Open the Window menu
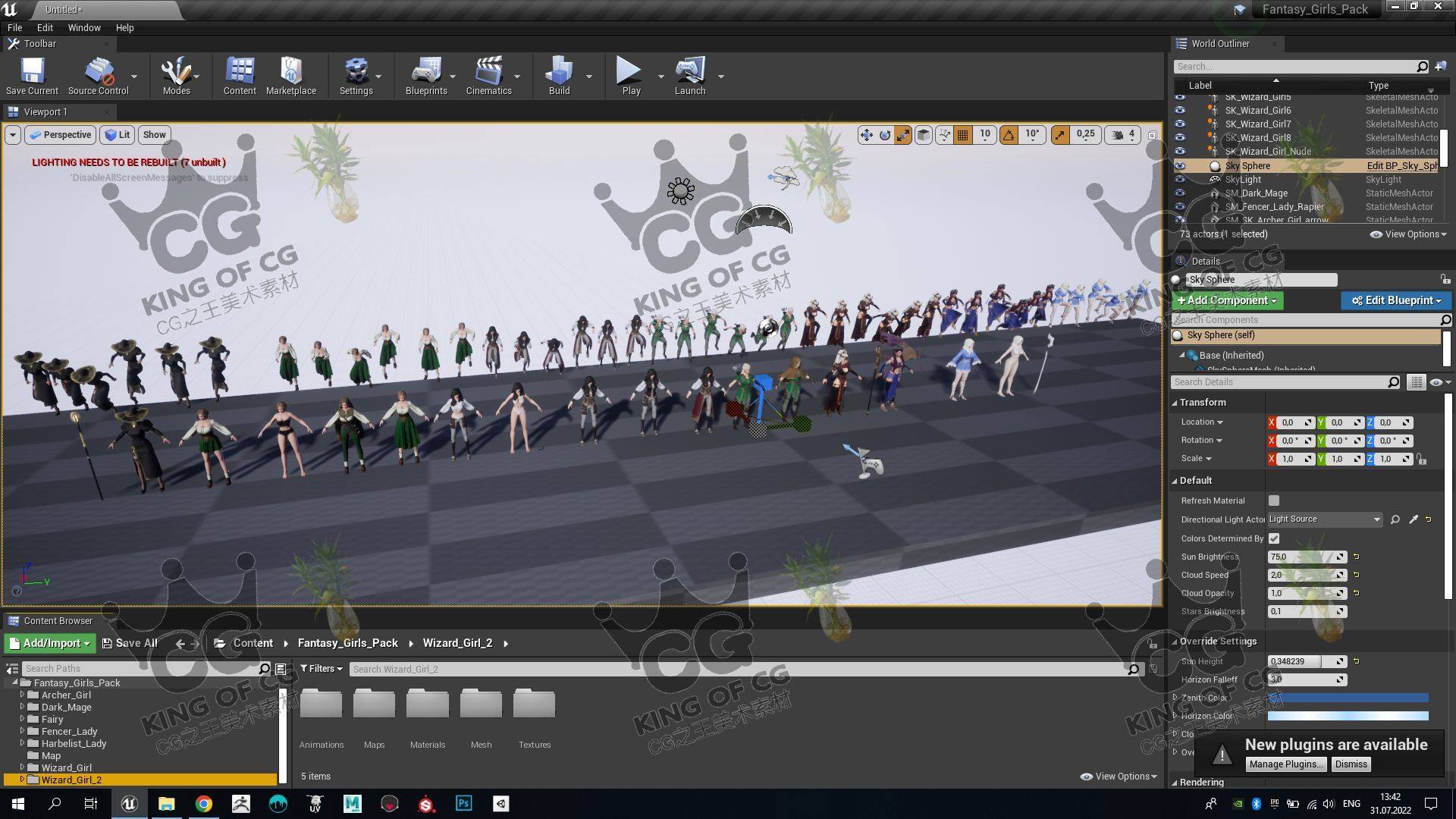The height and width of the screenshot is (819, 1456). coord(83,27)
